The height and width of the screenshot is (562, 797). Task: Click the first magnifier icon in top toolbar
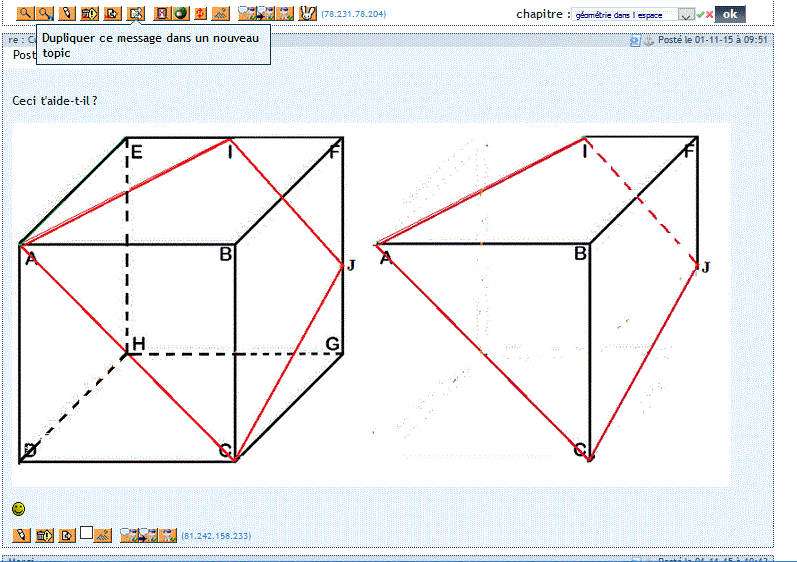[x=25, y=14]
